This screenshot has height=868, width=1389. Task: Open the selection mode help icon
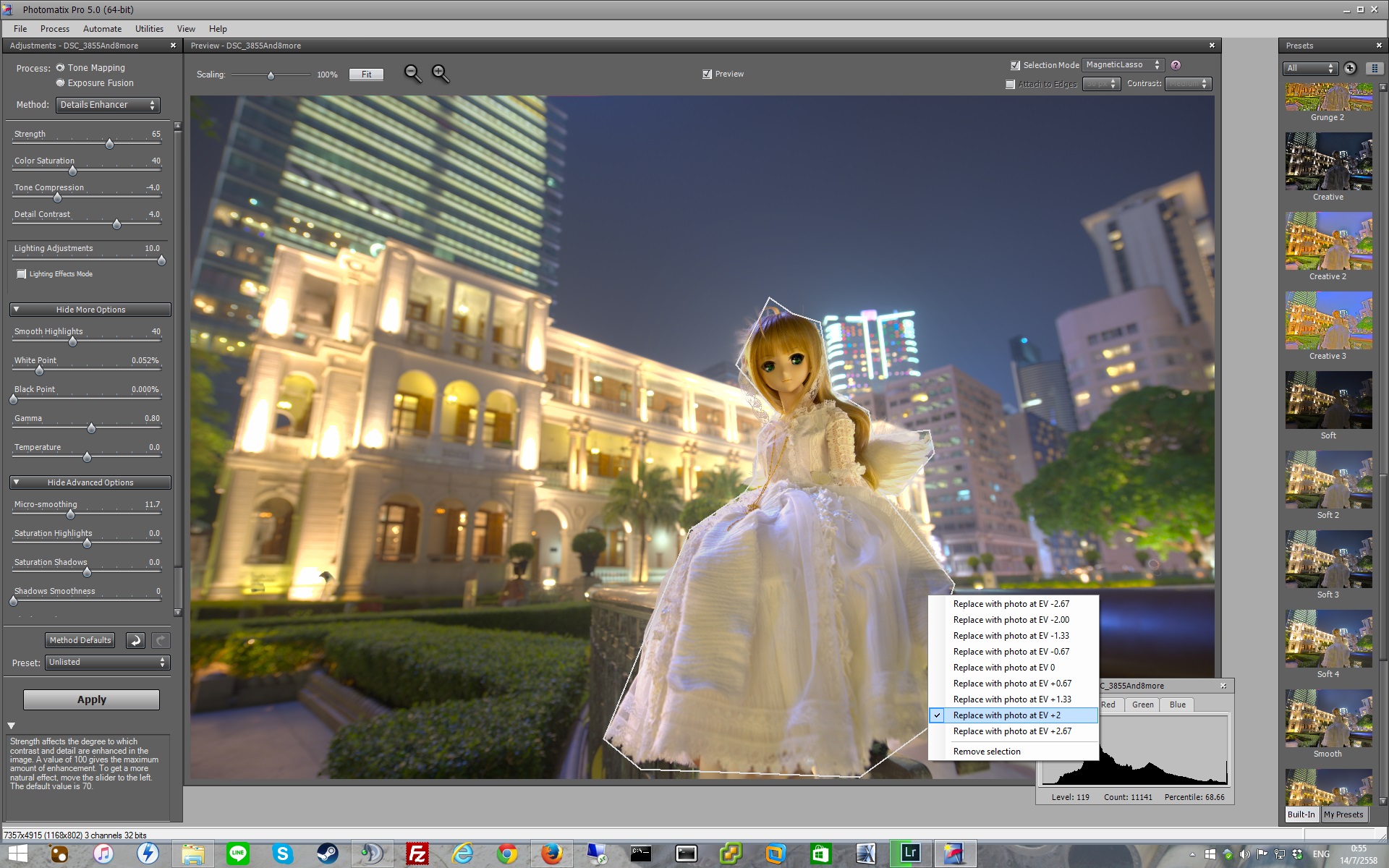coord(1176,65)
